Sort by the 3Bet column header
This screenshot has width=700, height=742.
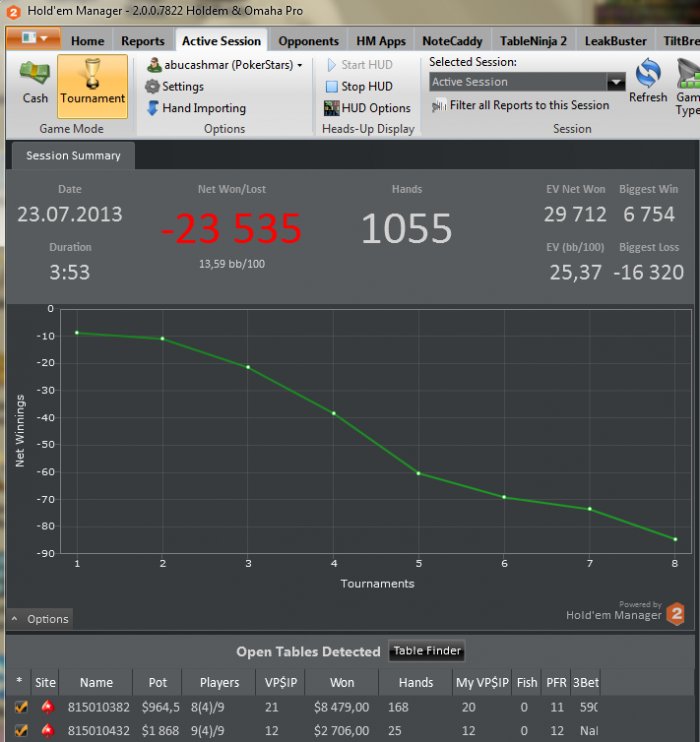coord(585,682)
